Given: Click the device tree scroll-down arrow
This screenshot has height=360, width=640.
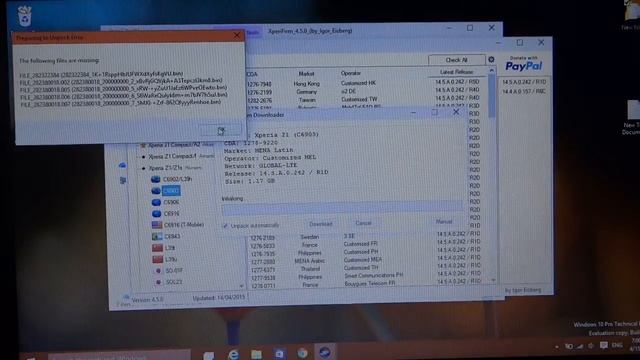Looking at the screenshot, I should [241, 286].
